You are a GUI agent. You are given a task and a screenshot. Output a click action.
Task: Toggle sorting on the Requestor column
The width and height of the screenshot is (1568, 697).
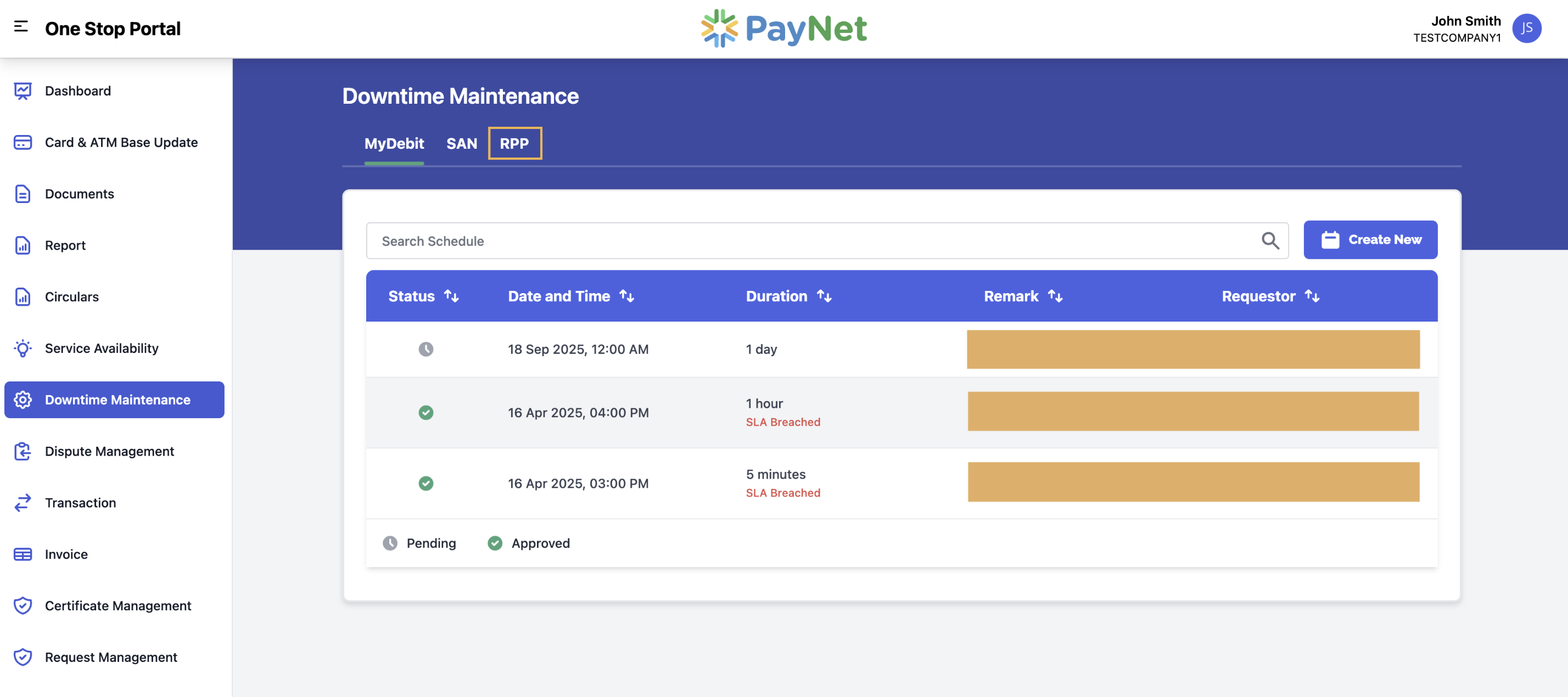coord(1313,296)
